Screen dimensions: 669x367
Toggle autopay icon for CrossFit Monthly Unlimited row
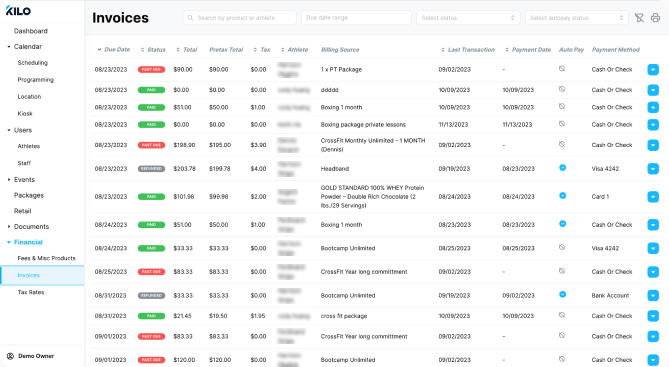(x=562, y=144)
